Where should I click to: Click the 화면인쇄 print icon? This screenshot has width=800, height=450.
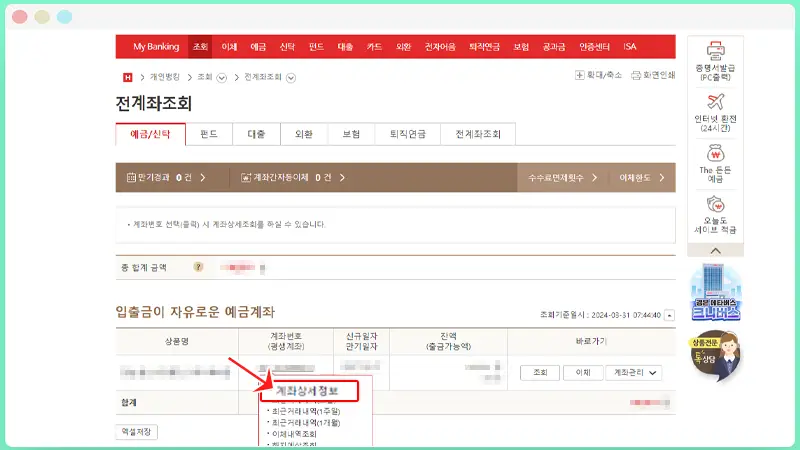[x=636, y=75]
